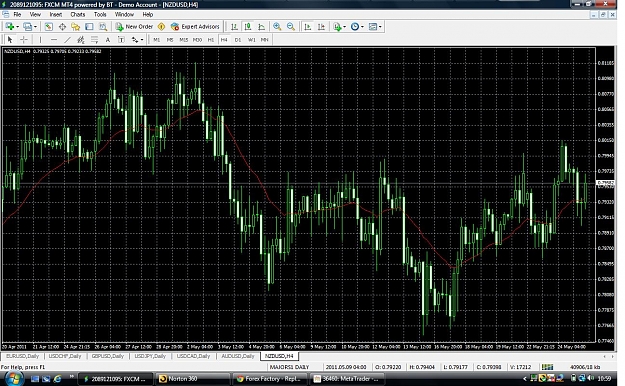Viewport: 625px width, 386px height.
Task: Open the Help menu
Action: [x=147, y=14]
